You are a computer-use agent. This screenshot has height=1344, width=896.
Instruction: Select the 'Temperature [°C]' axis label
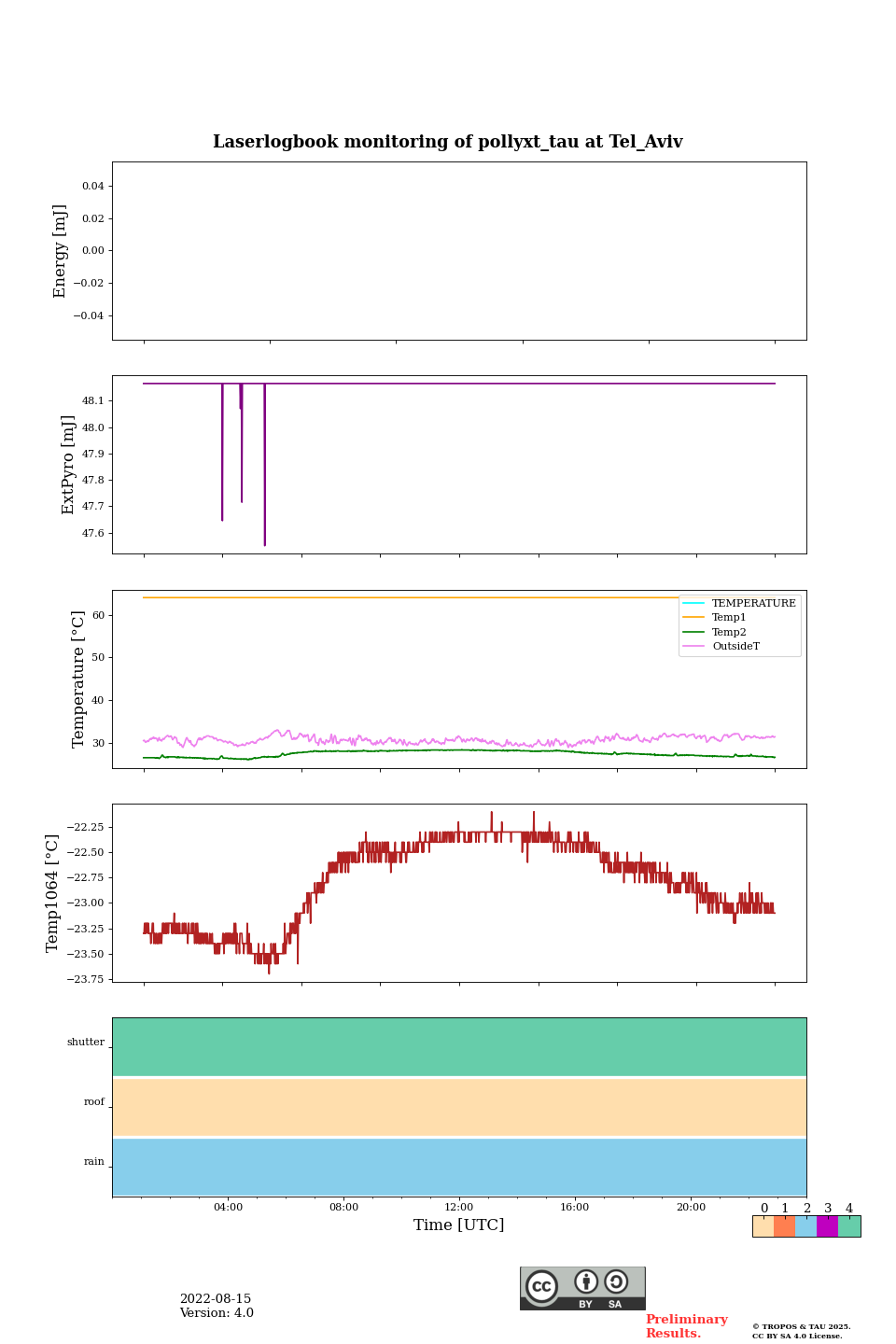78,679
